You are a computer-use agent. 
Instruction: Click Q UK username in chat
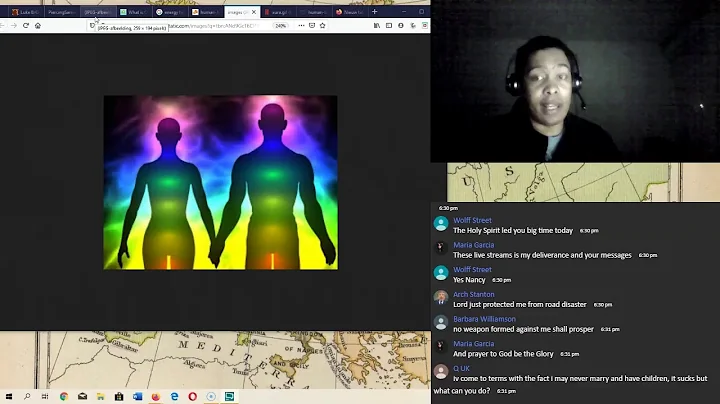pos(461,368)
